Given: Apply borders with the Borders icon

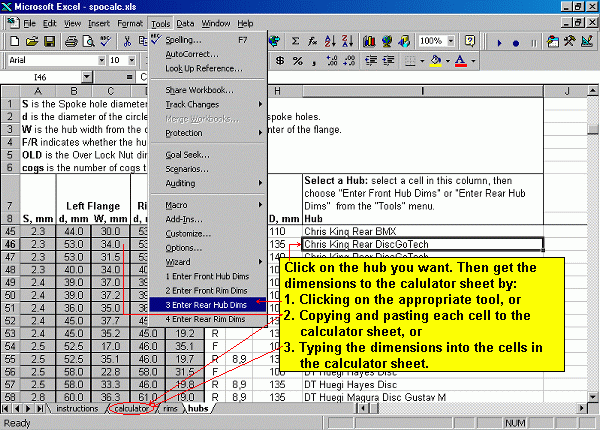Looking at the screenshot, I should 410,60.
